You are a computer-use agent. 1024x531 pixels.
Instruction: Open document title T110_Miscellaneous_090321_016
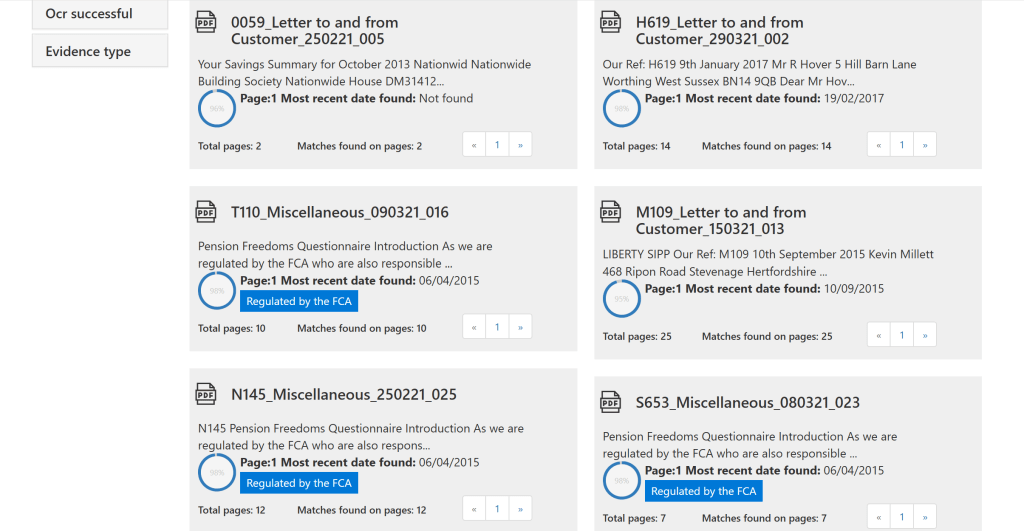(340, 212)
